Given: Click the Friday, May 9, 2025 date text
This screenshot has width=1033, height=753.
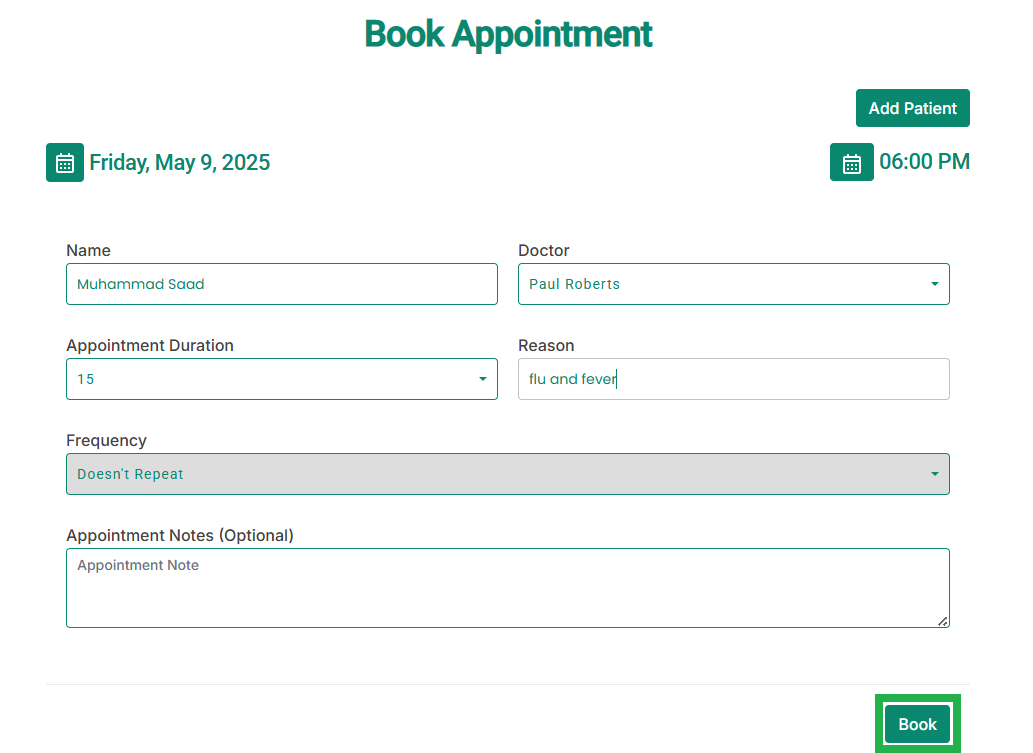Looking at the screenshot, I should coord(179,162).
